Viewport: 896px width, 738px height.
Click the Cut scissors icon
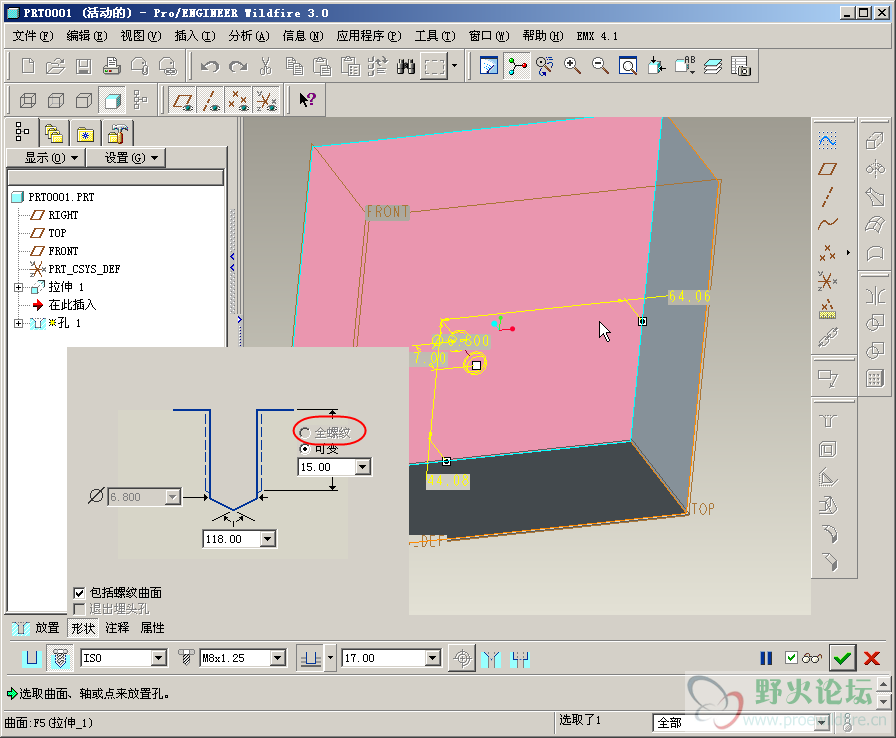pyautogui.click(x=266, y=66)
